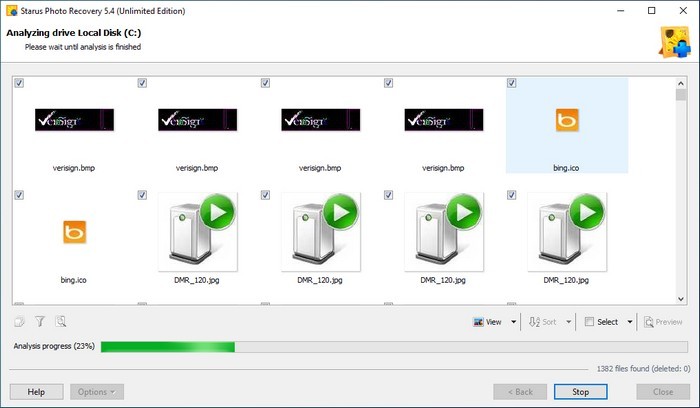Click the Preview toolbar item
The image size is (700, 408).
coord(663,322)
